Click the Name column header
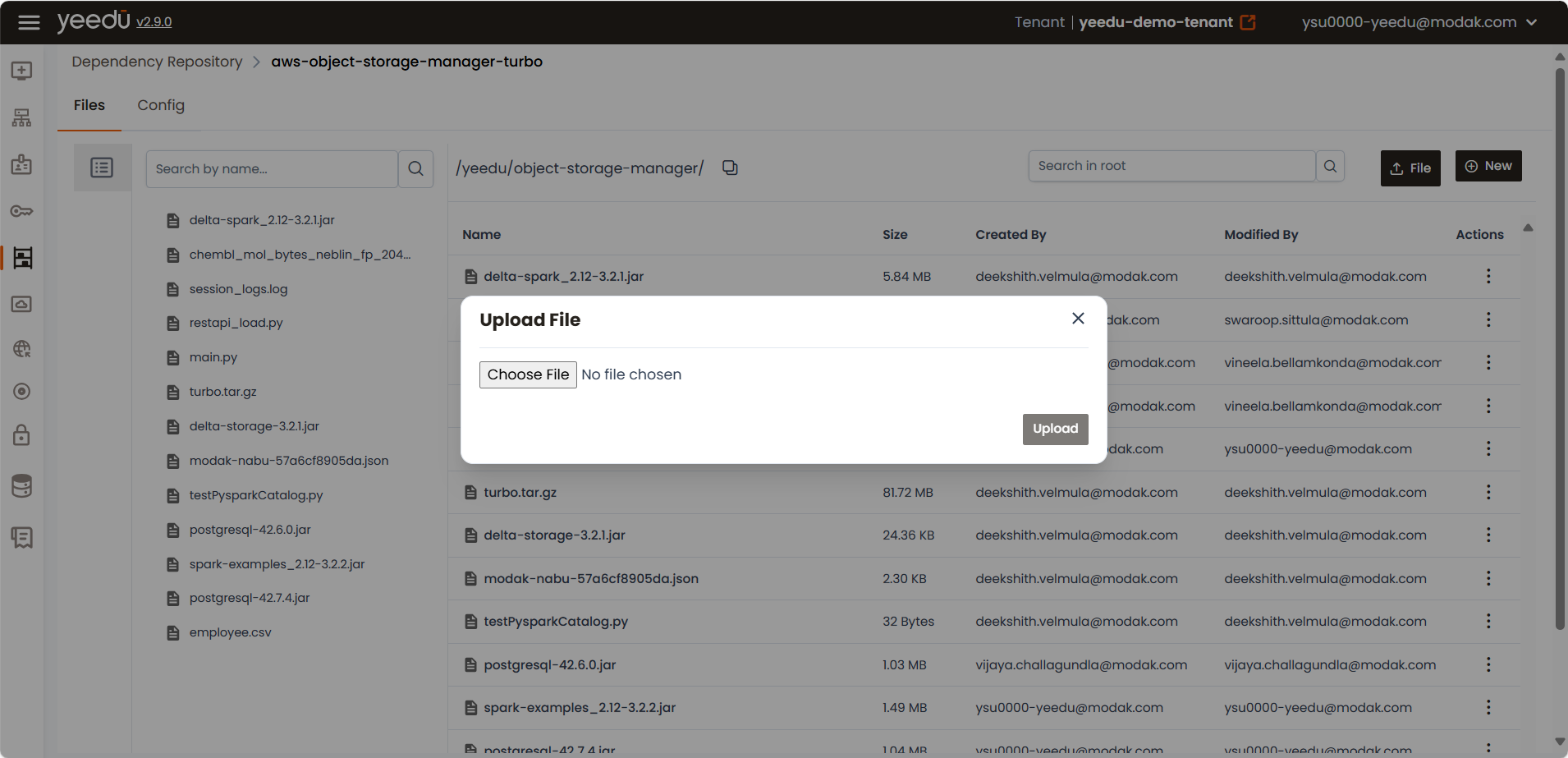The image size is (1568, 758). click(481, 235)
